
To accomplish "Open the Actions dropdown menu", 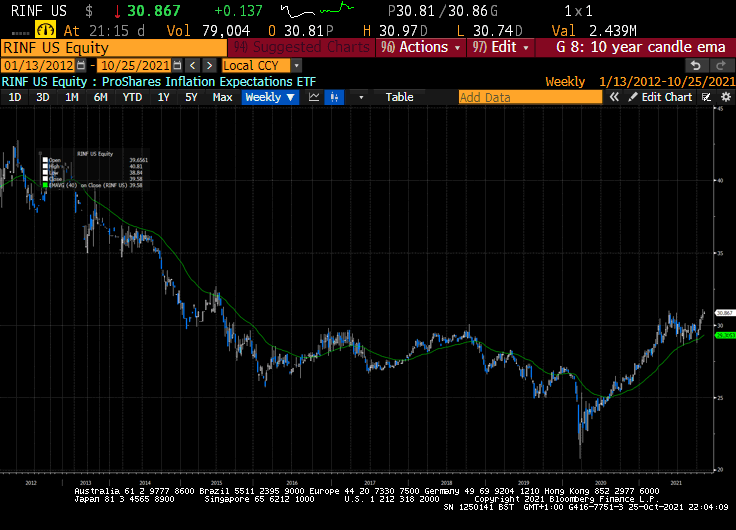I will click(421, 47).
